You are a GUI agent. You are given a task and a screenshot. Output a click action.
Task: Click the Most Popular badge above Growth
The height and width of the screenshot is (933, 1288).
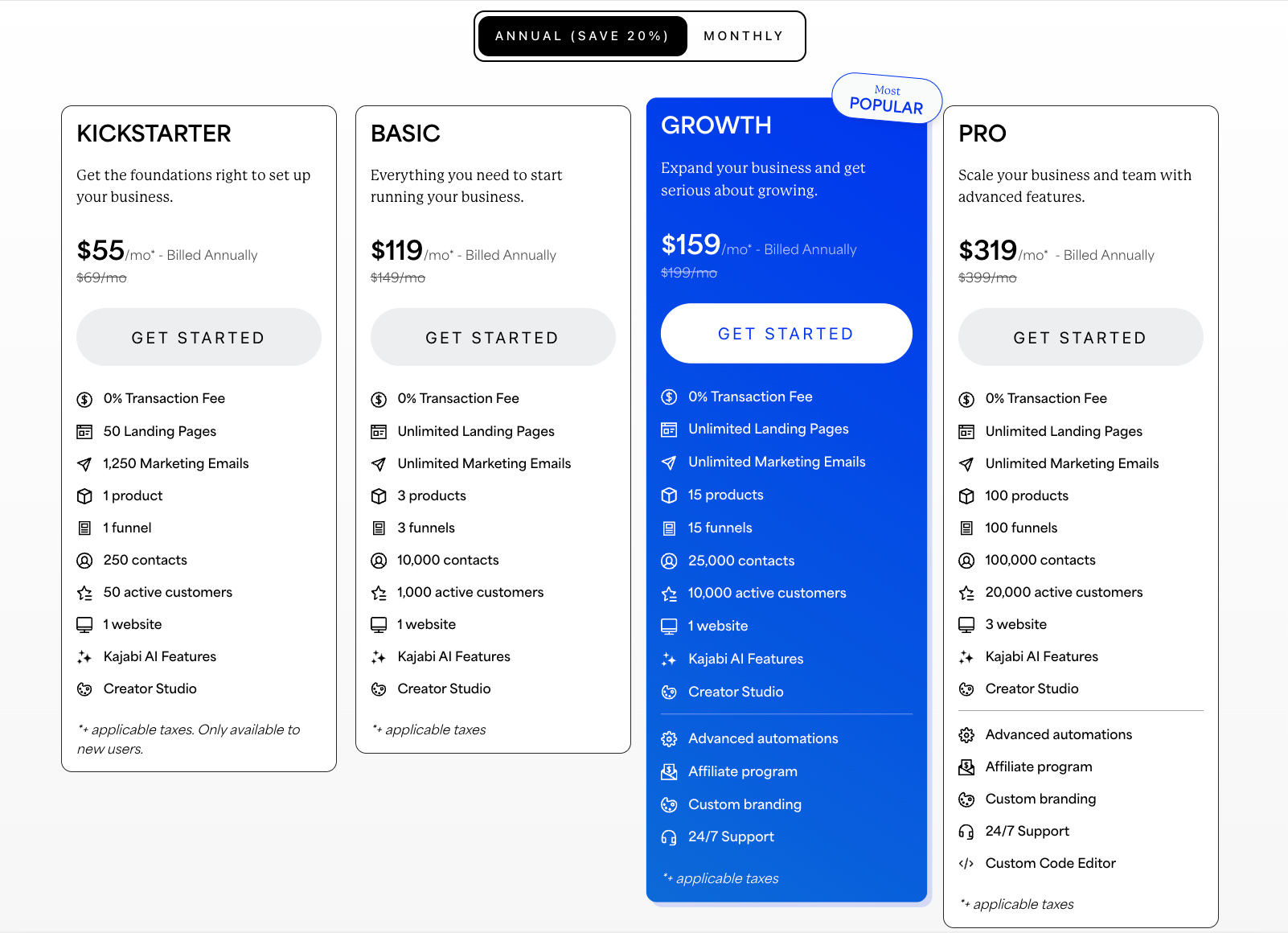point(886,98)
